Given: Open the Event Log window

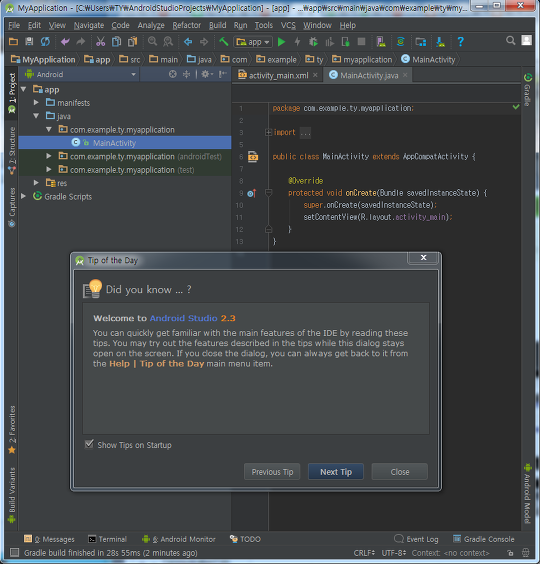Looking at the screenshot, I should pos(416,539).
